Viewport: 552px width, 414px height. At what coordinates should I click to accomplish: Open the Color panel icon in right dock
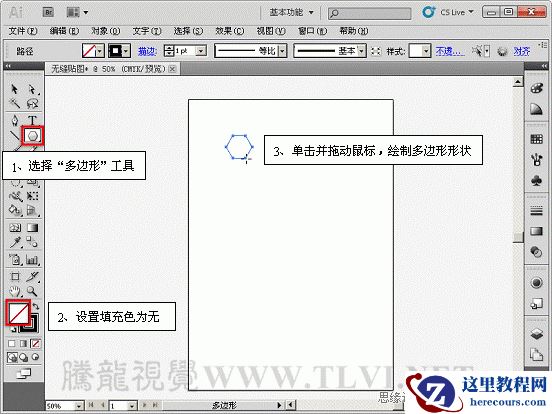pyautogui.click(x=536, y=88)
